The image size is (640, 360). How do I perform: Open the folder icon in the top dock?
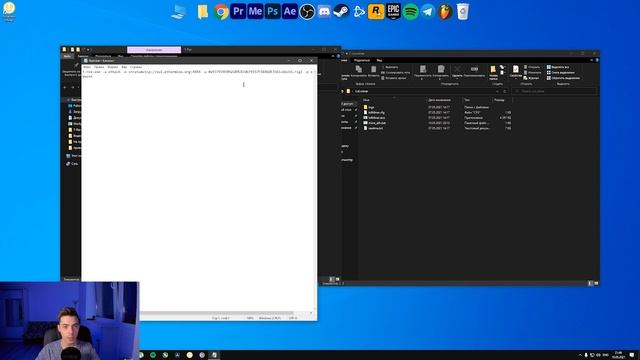coord(202,12)
